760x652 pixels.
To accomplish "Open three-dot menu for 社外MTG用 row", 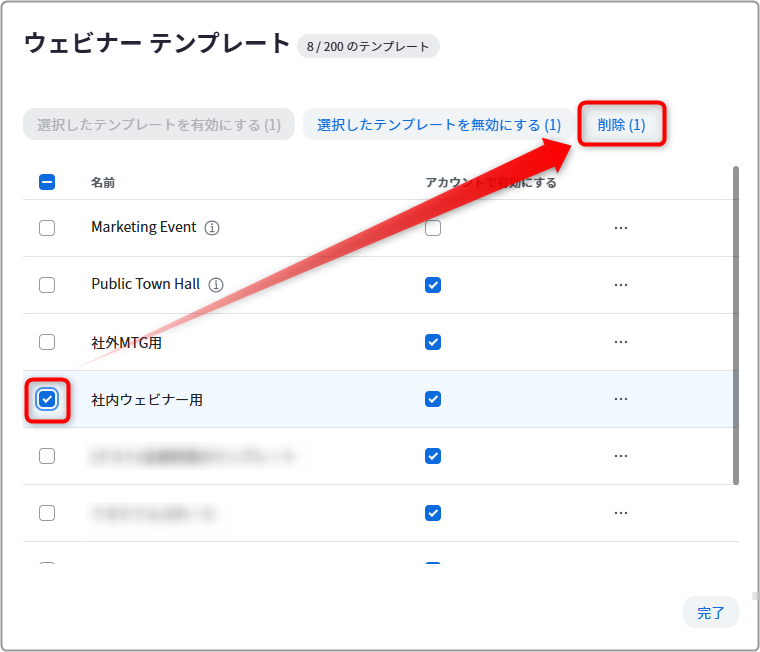I will [x=621, y=342].
